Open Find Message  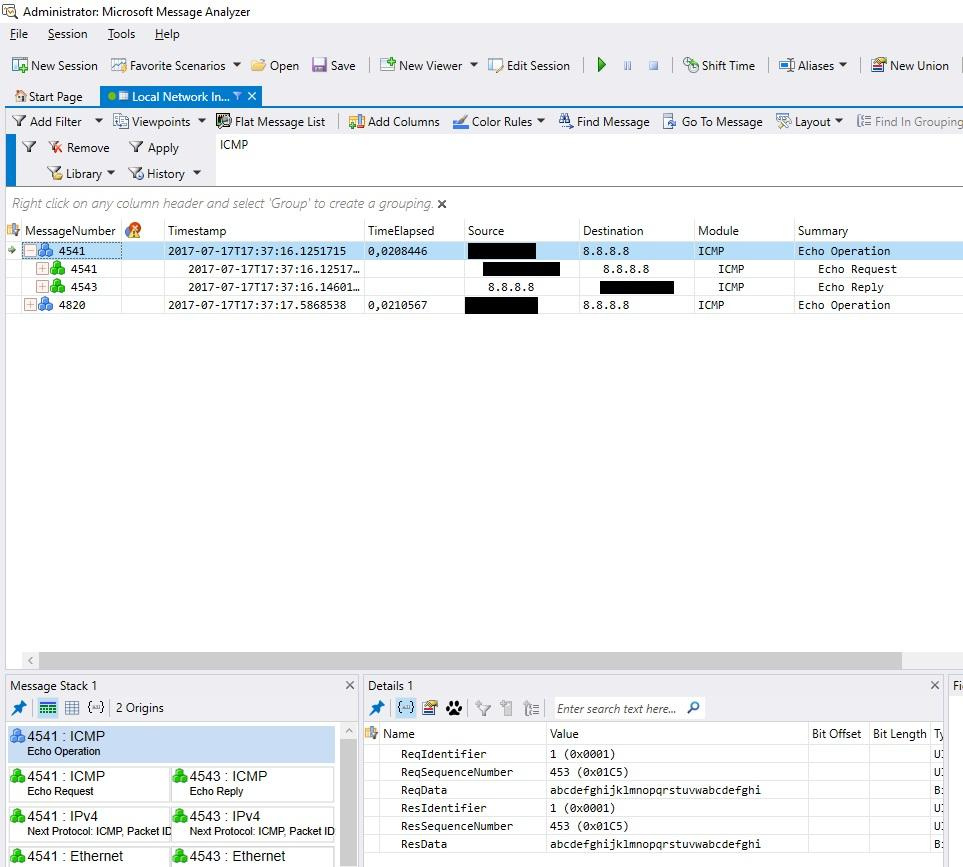(x=604, y=122)
